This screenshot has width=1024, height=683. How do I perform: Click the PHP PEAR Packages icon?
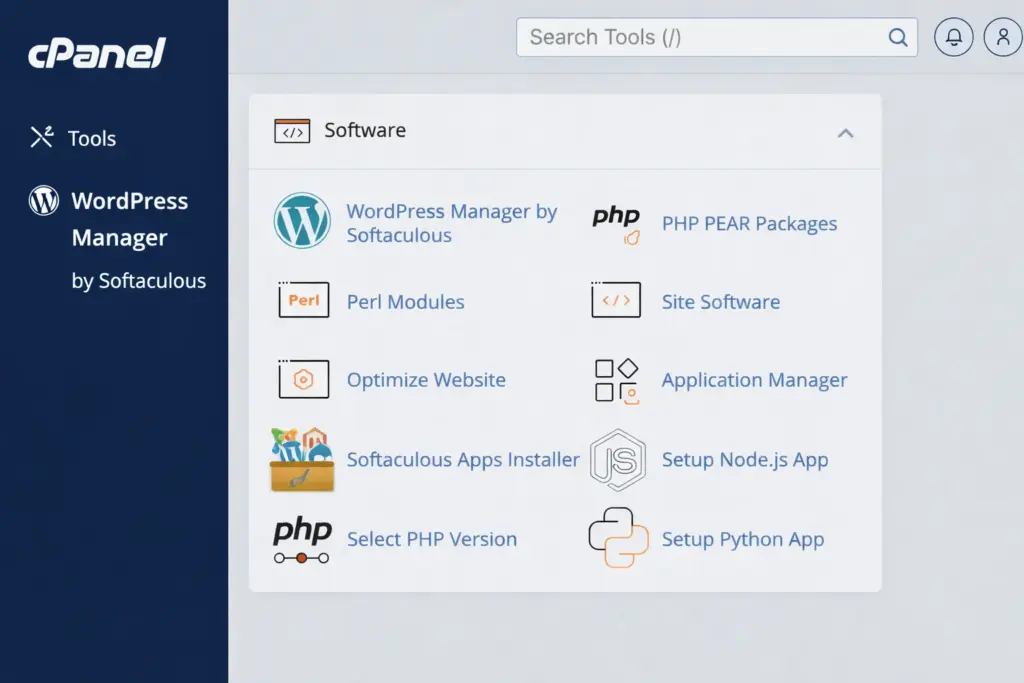616,224
